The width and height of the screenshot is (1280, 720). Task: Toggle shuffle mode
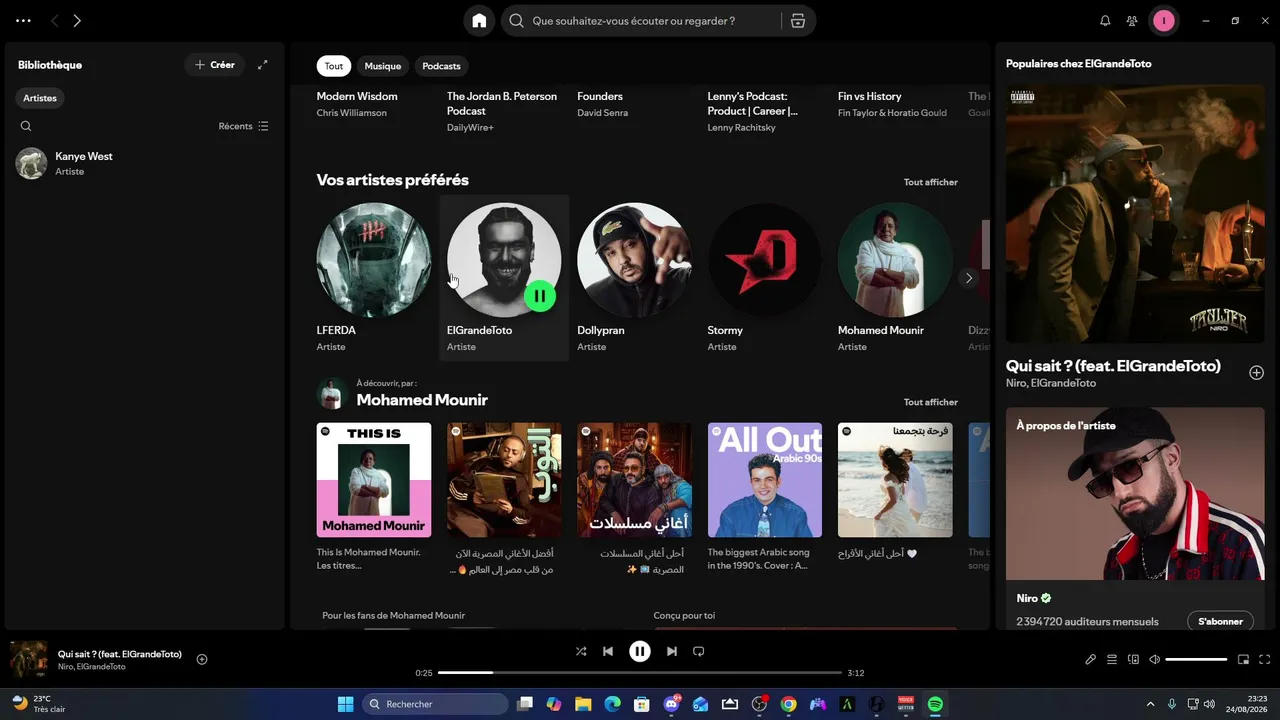tap(581, 651)
